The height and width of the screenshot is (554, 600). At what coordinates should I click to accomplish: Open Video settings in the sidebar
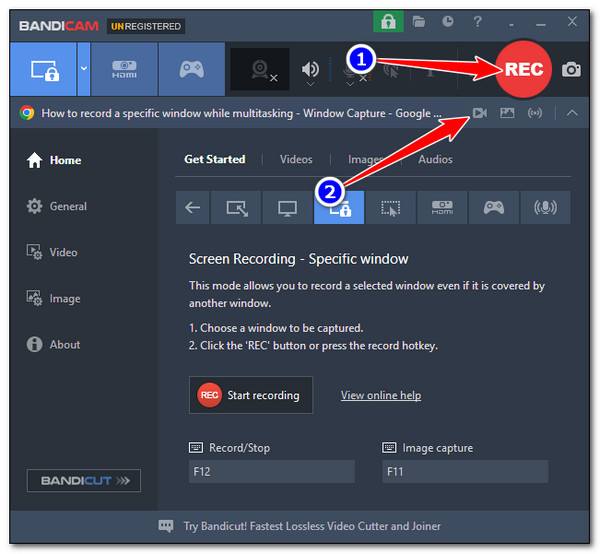(52, 252)
